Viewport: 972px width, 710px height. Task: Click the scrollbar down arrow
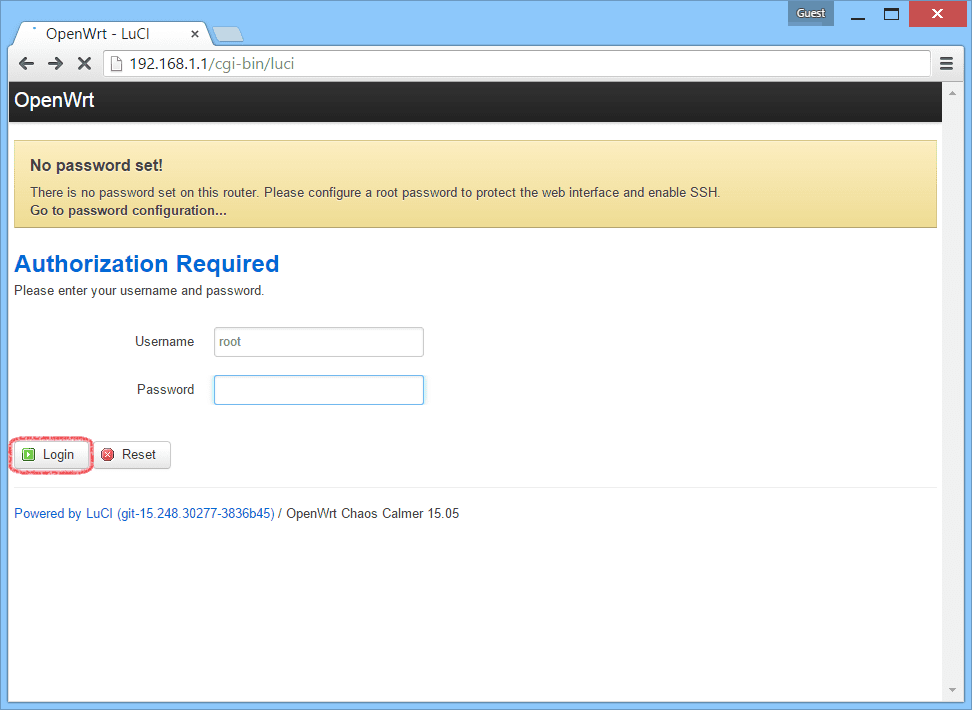[x=951, y=690]
